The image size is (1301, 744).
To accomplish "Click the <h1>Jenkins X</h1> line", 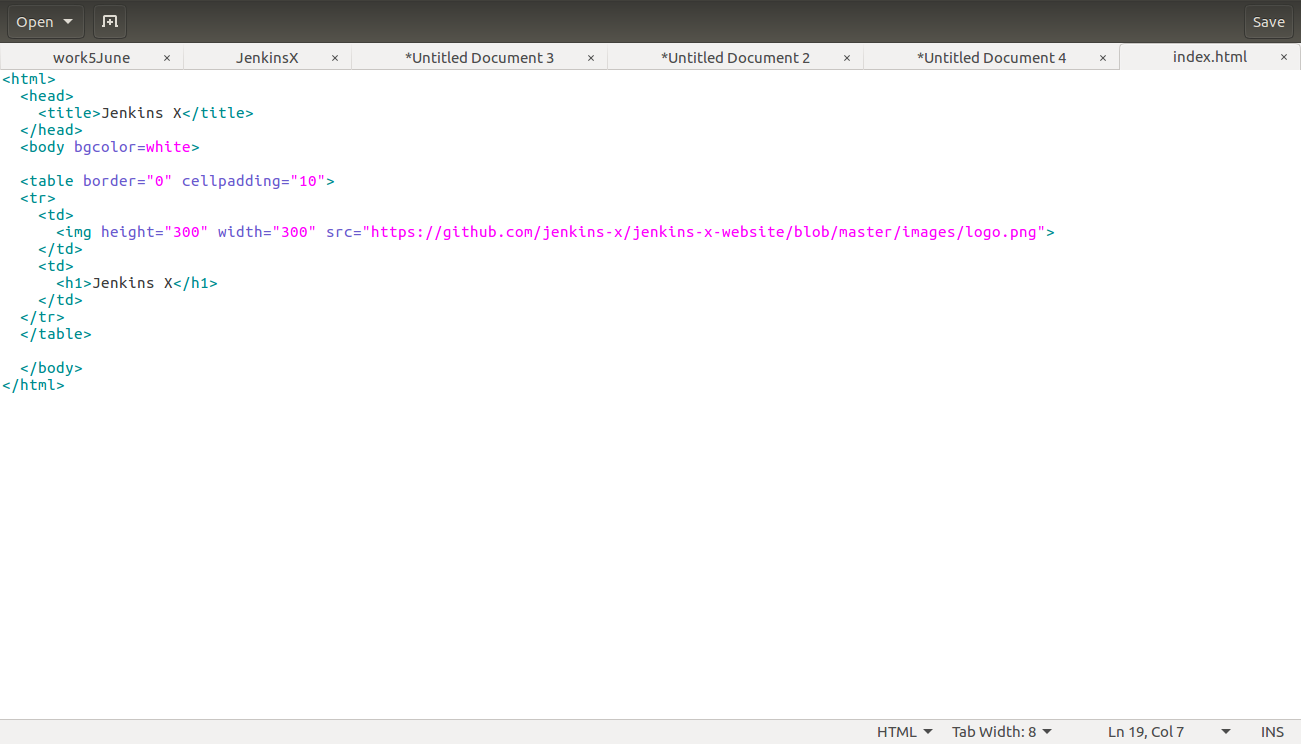I will pos(137,283).
